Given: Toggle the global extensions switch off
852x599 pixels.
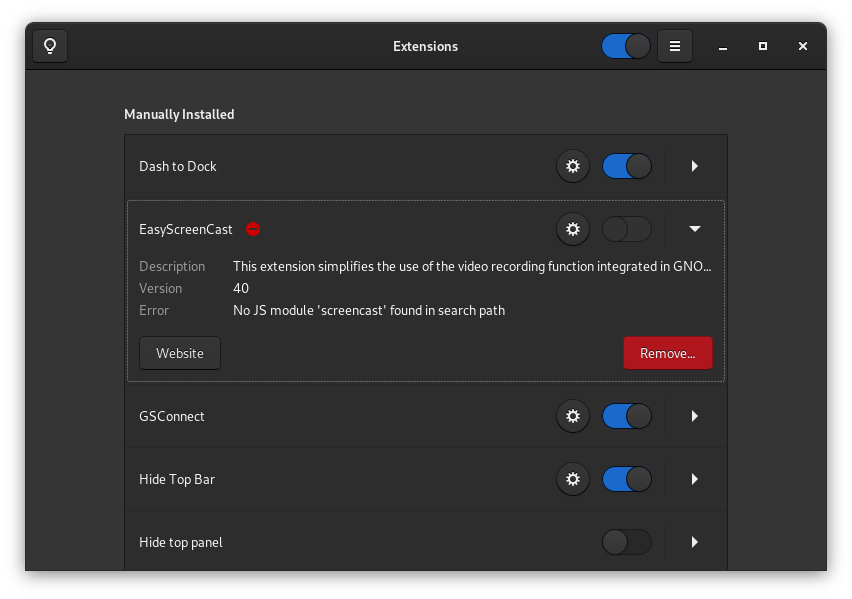Looking at the screenshot, I should coord(625,46).
